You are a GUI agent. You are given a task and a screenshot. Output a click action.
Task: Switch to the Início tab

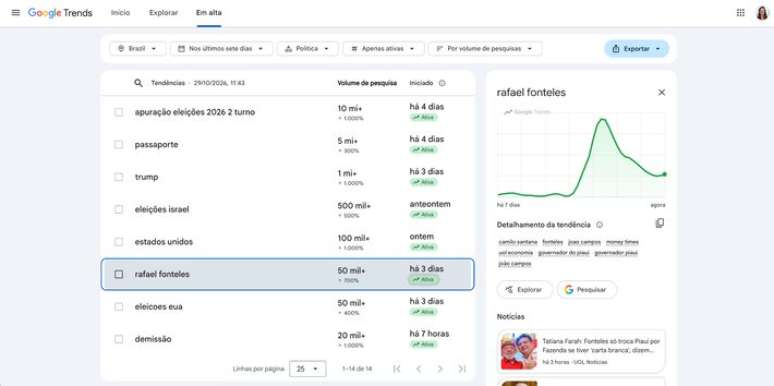(120, 13)
